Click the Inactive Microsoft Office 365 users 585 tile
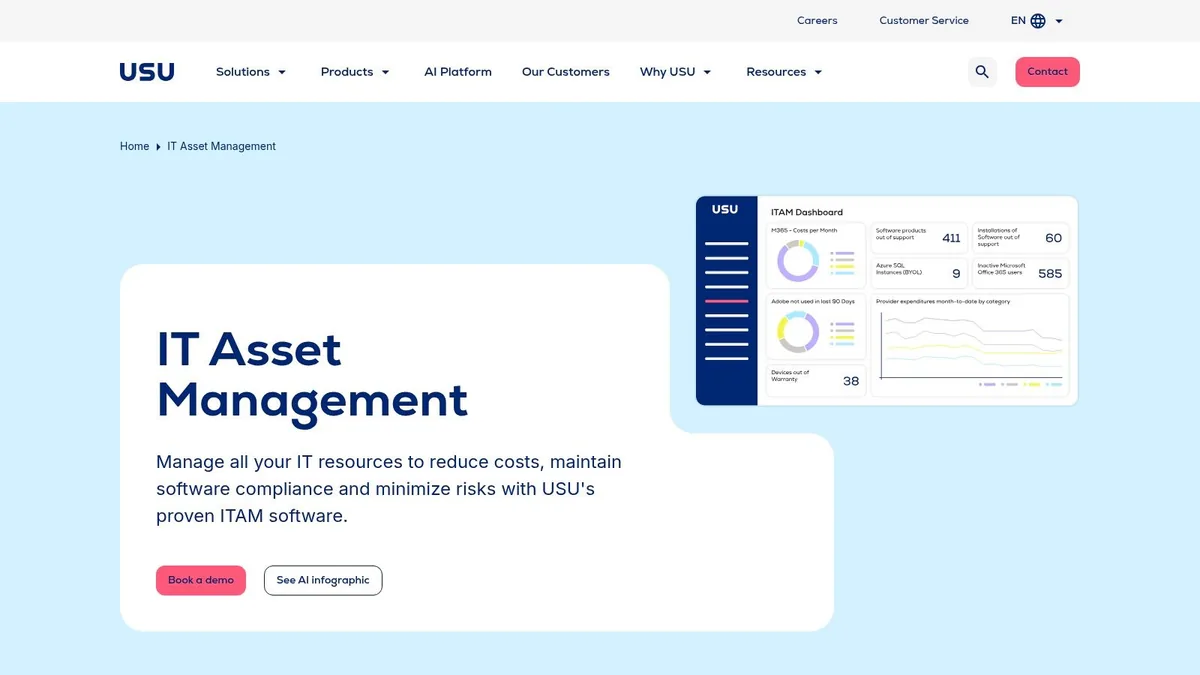This screenshot has width=1200, height=675. [1020, 273]
